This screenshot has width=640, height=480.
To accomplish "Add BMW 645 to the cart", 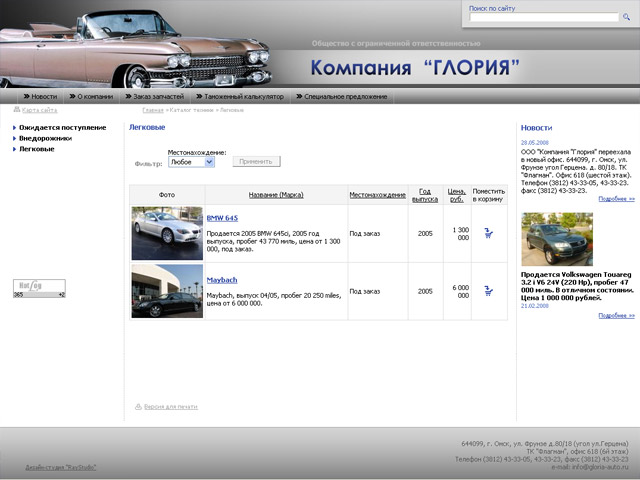I will click(x=489, y=233).
